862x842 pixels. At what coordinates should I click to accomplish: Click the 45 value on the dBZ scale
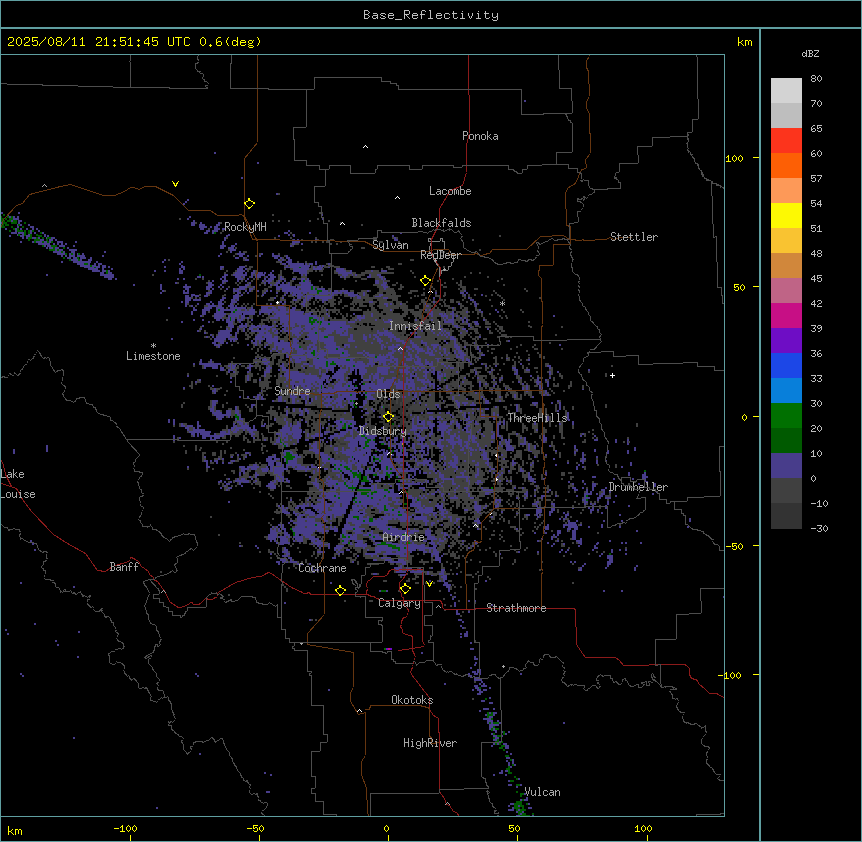pyautogui.click(x=816, y=279)
